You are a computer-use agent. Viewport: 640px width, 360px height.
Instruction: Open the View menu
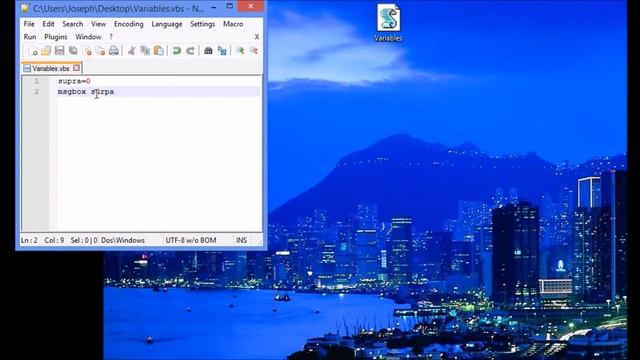click(x=98, y=24)
